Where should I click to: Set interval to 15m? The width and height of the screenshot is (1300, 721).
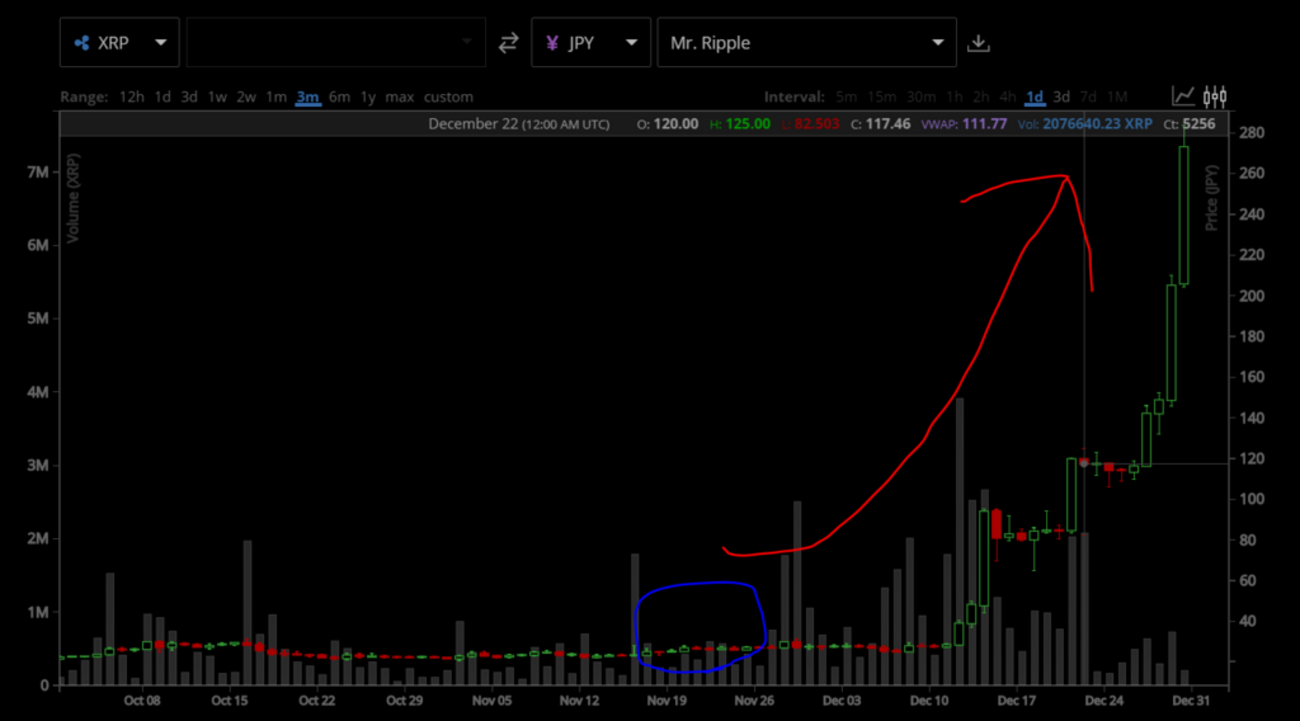tap(882, 97)
